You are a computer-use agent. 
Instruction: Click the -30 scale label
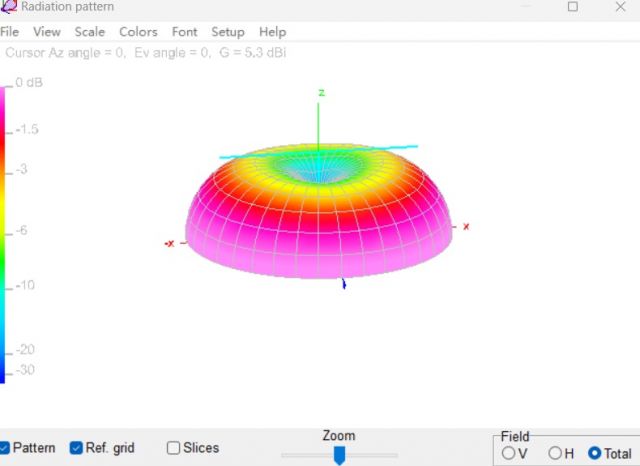(x=25, y=370)
